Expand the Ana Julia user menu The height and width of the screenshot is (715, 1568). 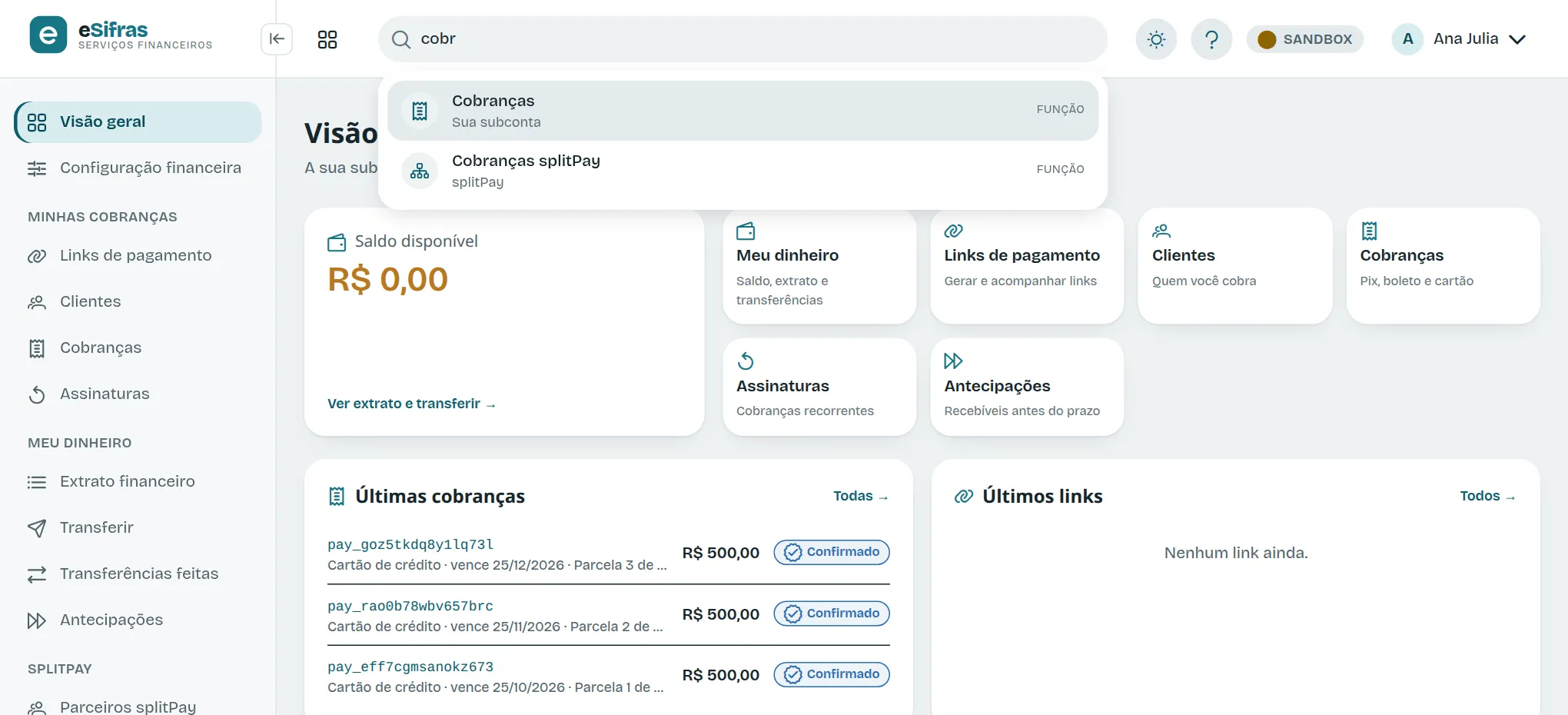tap(1459, 39)
